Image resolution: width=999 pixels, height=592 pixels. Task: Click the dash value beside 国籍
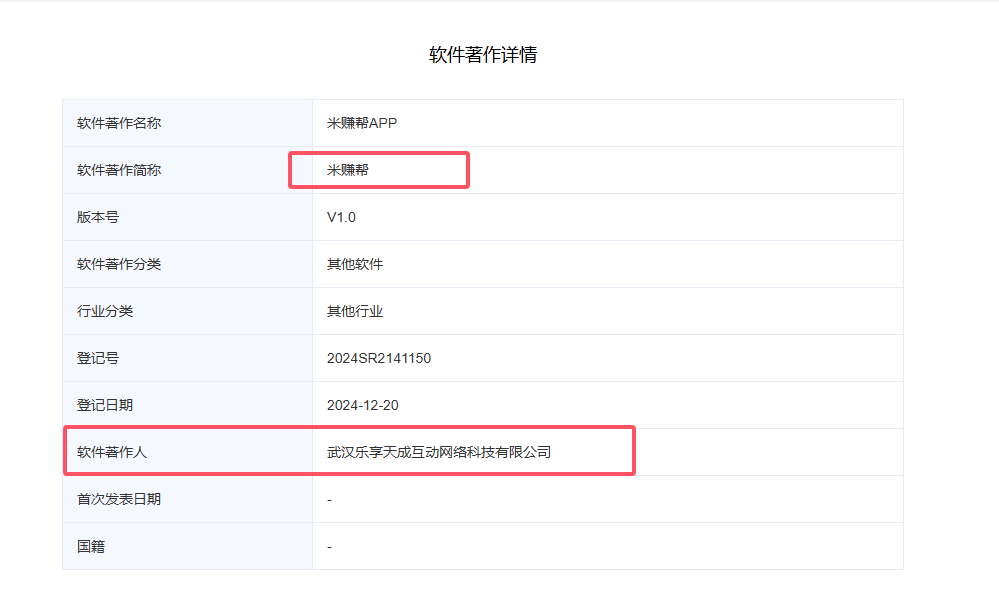pyautogui.click(x=330, y=546)
